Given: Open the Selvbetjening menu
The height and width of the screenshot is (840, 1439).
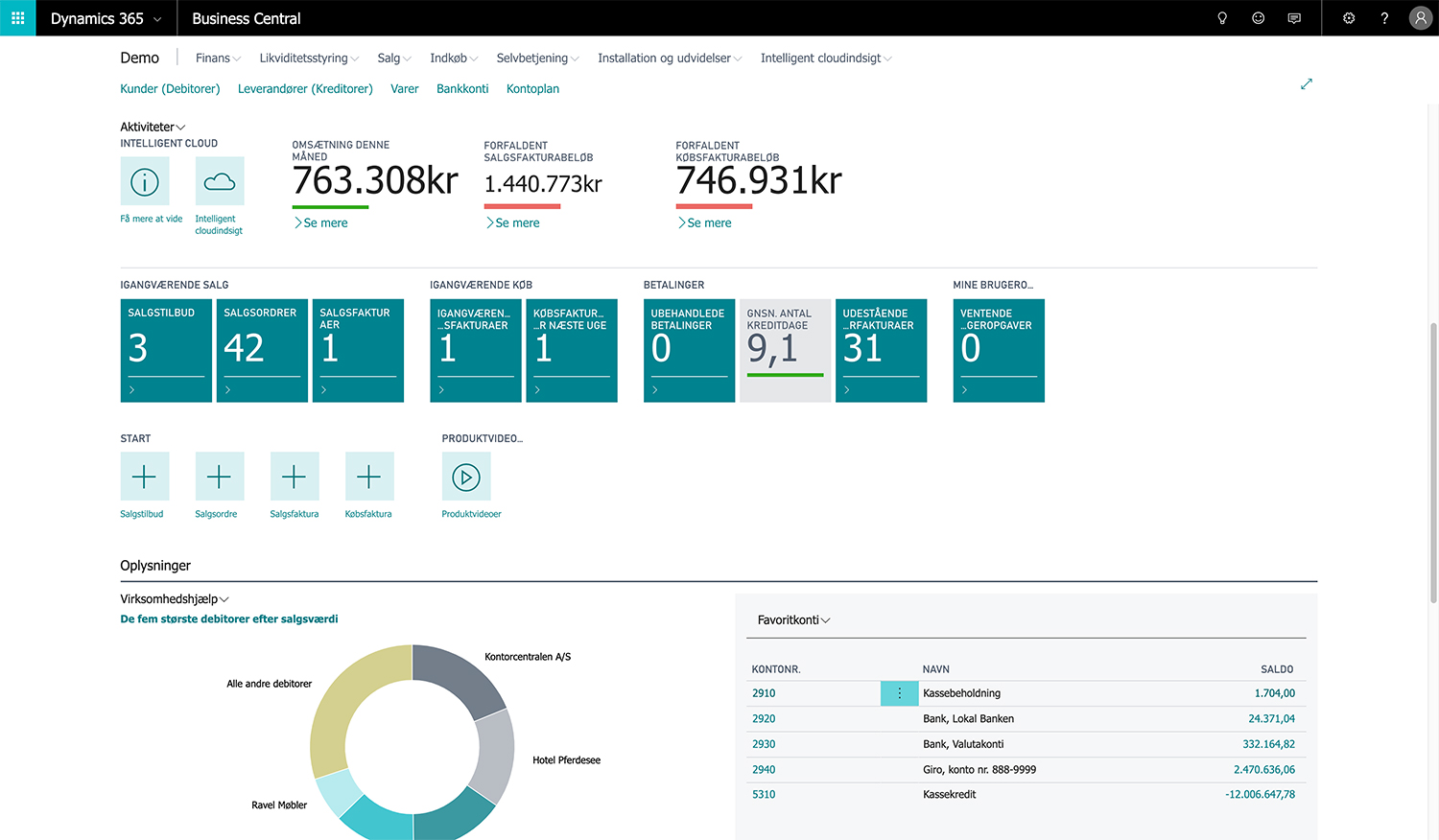Looking at the screenshot, I should coord(537,58).
